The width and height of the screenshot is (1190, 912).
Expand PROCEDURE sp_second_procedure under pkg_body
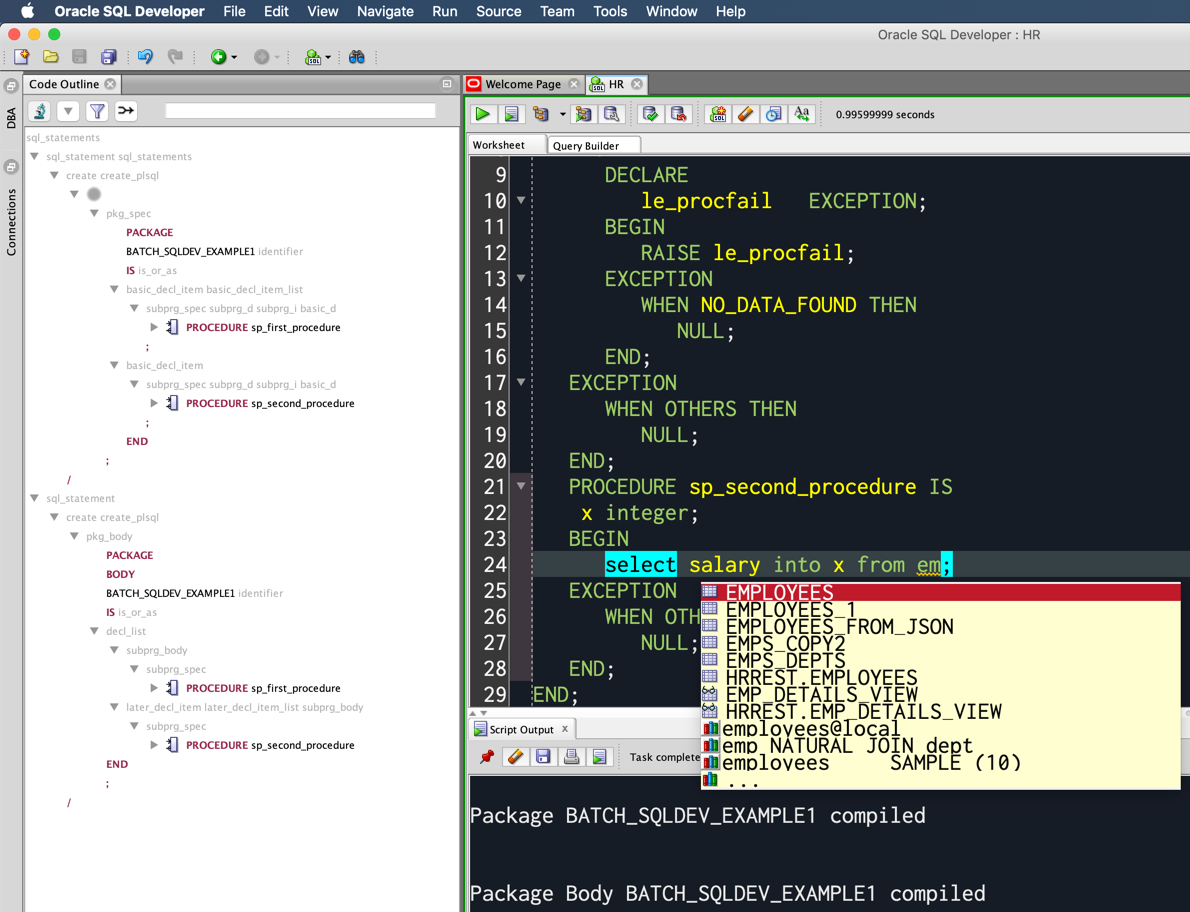tap(154, 745)
